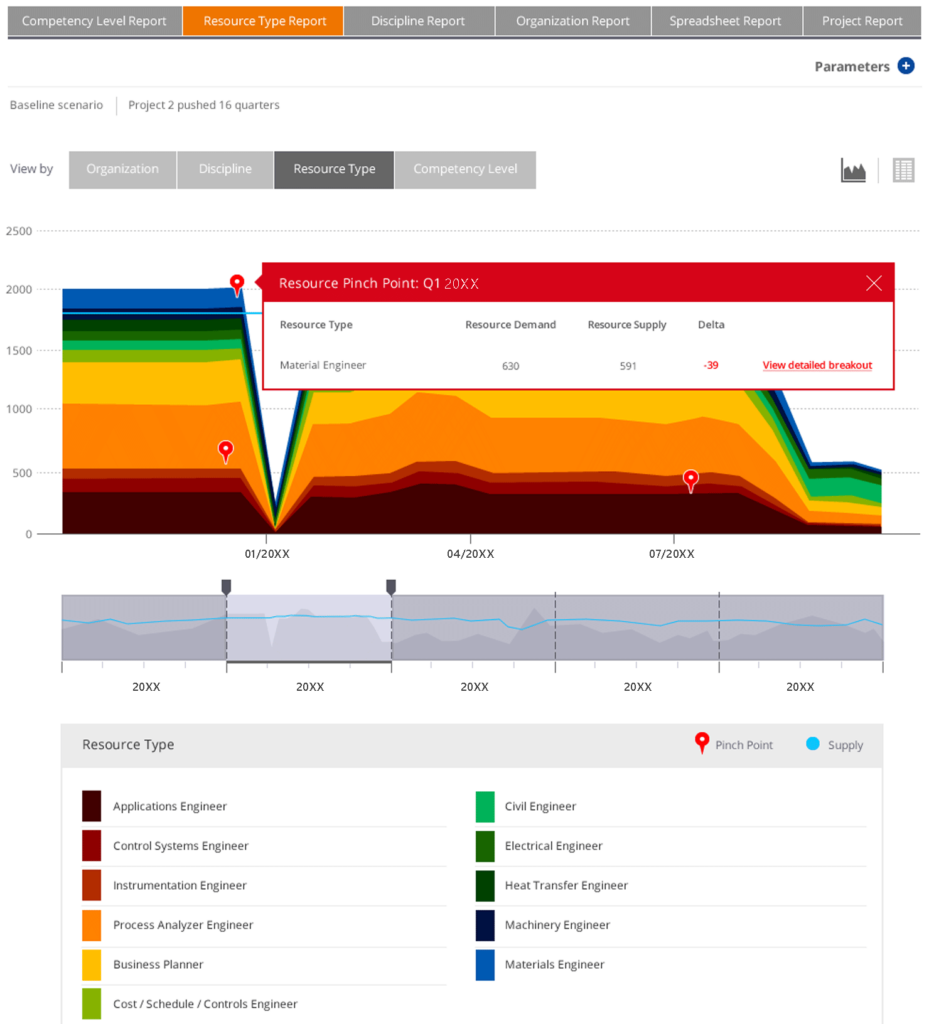
Task: Select the Resource Type Report tab
Action: pos(264,21)
